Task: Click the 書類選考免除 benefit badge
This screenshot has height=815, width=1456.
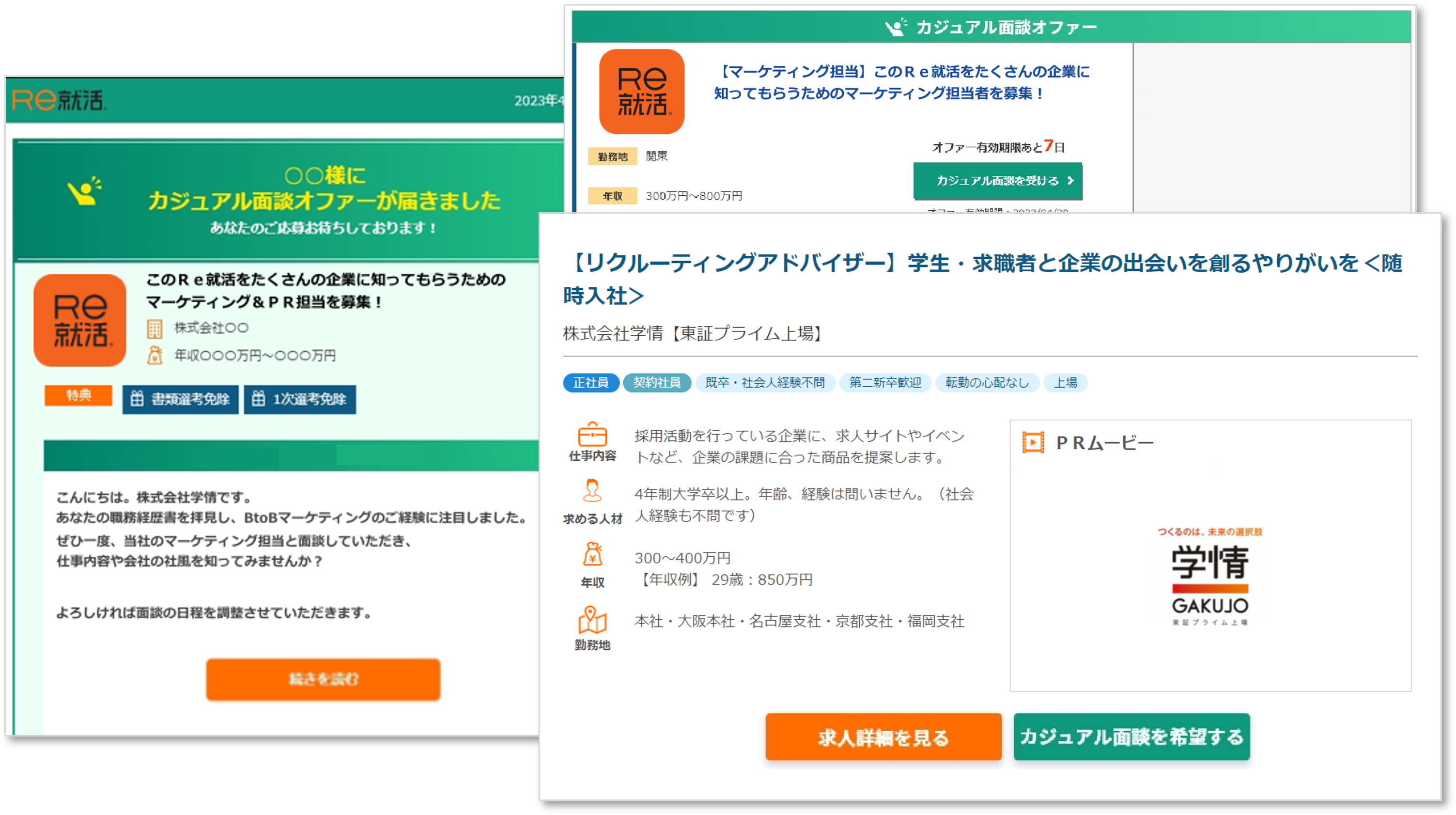Action: click(180, 399)
